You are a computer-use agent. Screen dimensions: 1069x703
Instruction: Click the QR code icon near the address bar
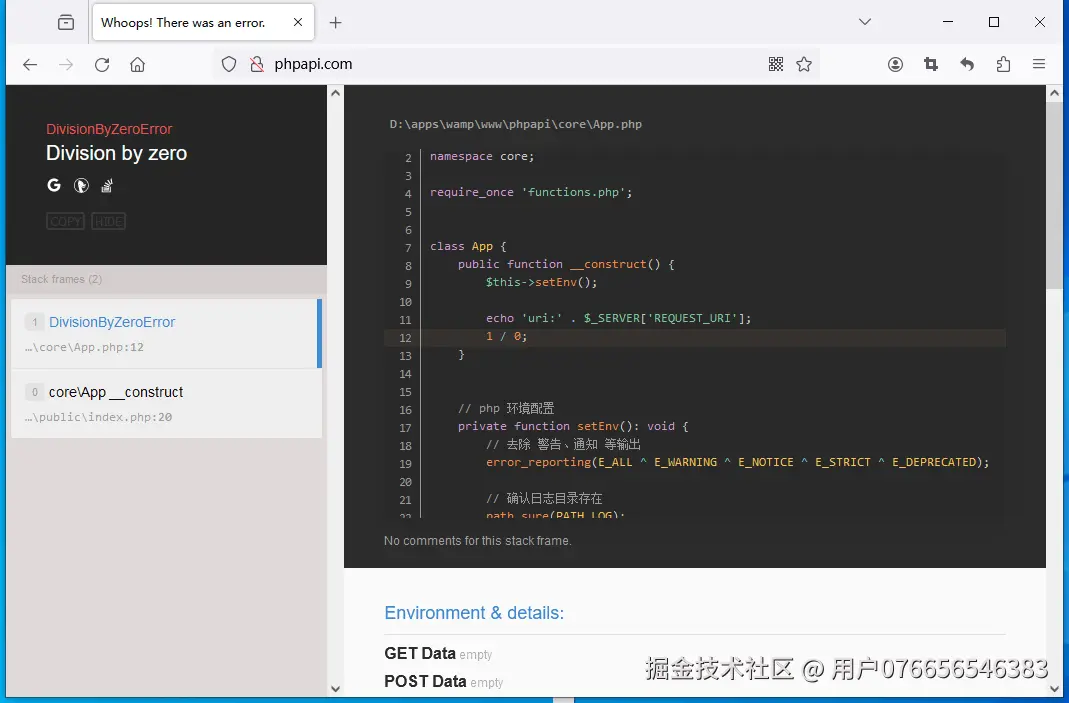pyautogui.click(x=776, y=63)
